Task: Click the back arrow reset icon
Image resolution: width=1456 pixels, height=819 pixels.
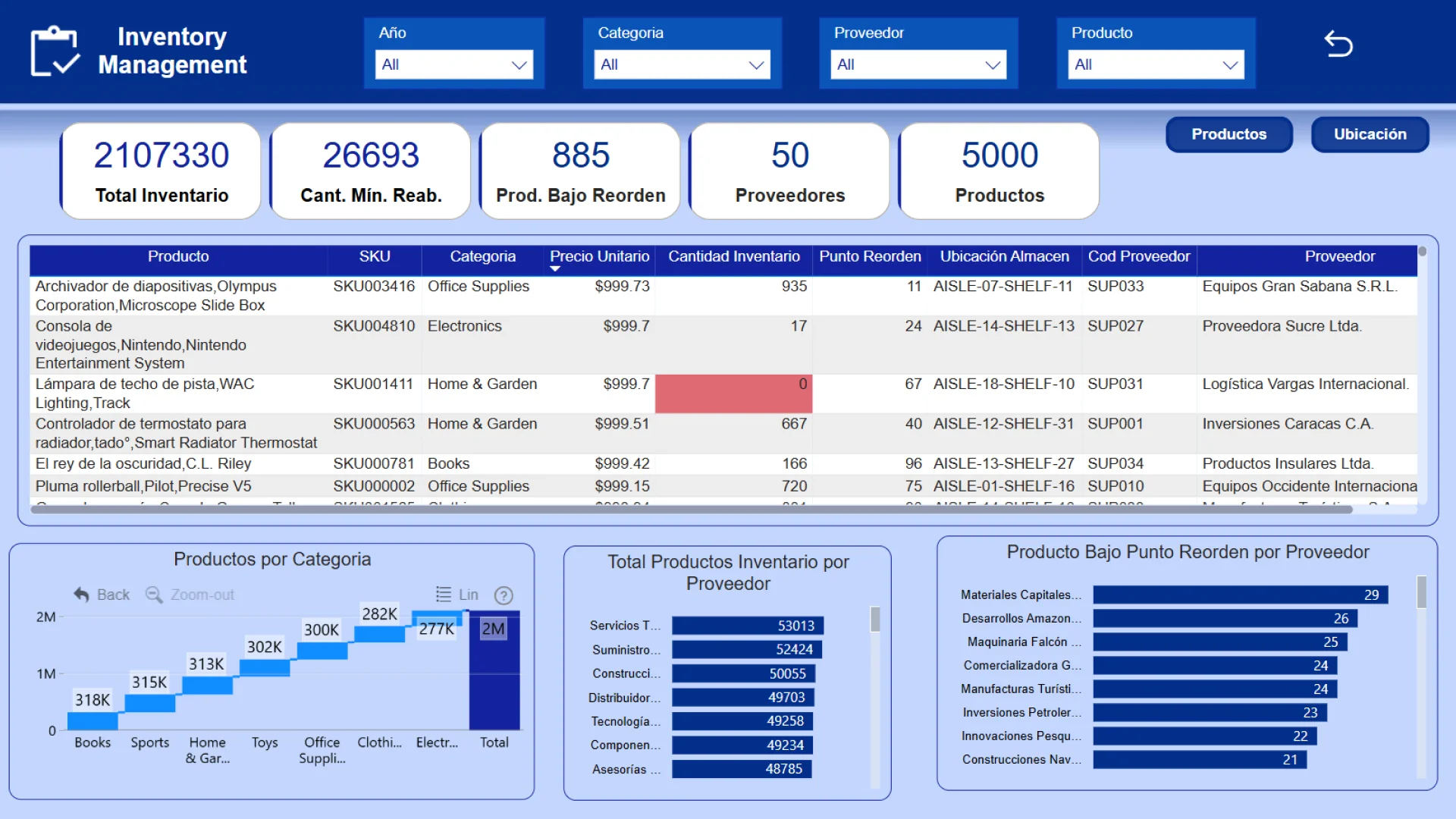Action: point(1338,45)
